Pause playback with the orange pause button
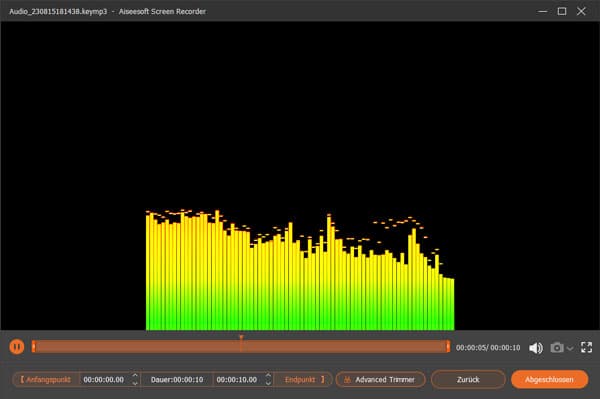 click(x=16, y=347)
